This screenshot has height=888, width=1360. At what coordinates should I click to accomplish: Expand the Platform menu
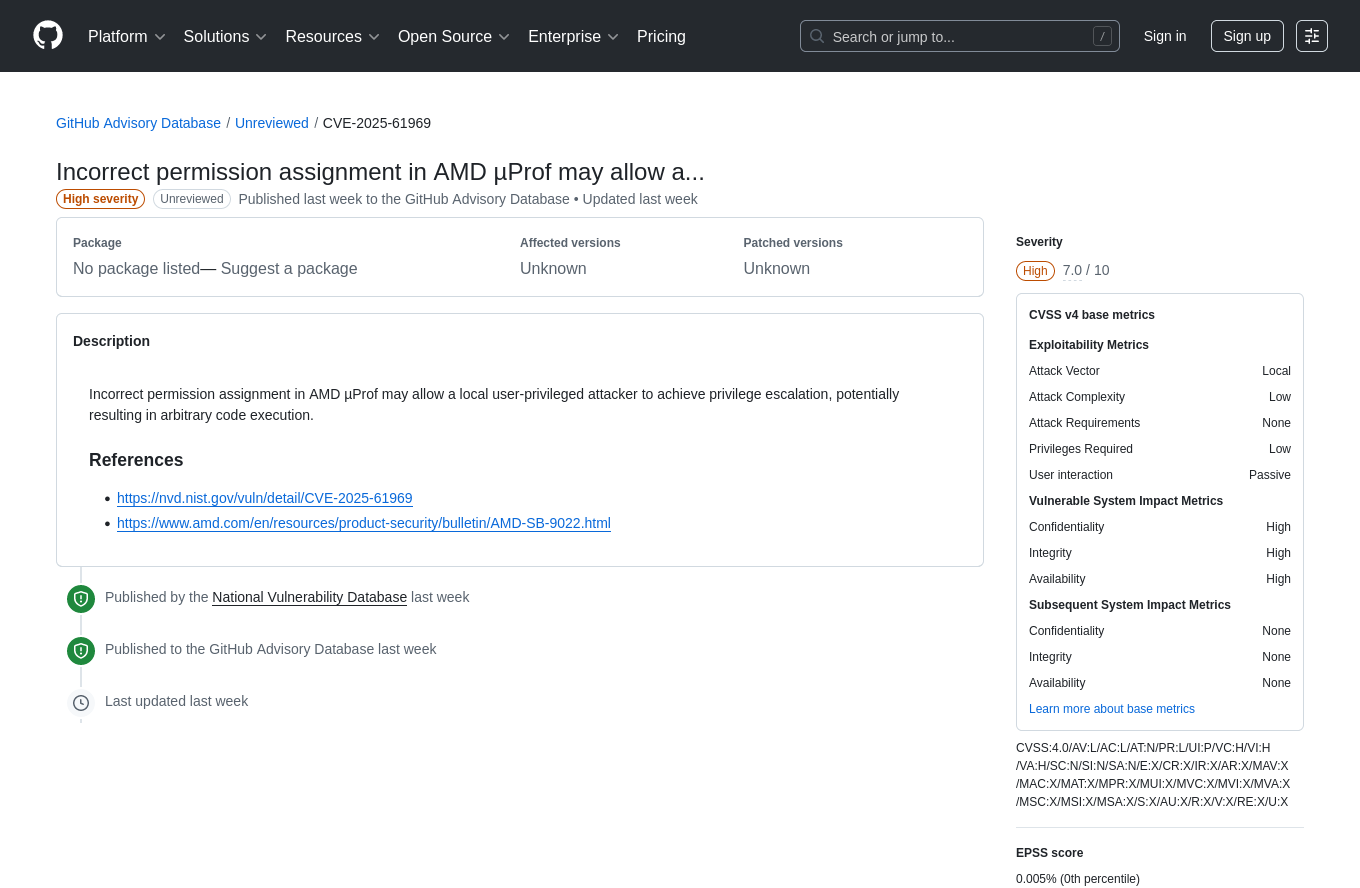pyautogui.click(x=126, y=37)
